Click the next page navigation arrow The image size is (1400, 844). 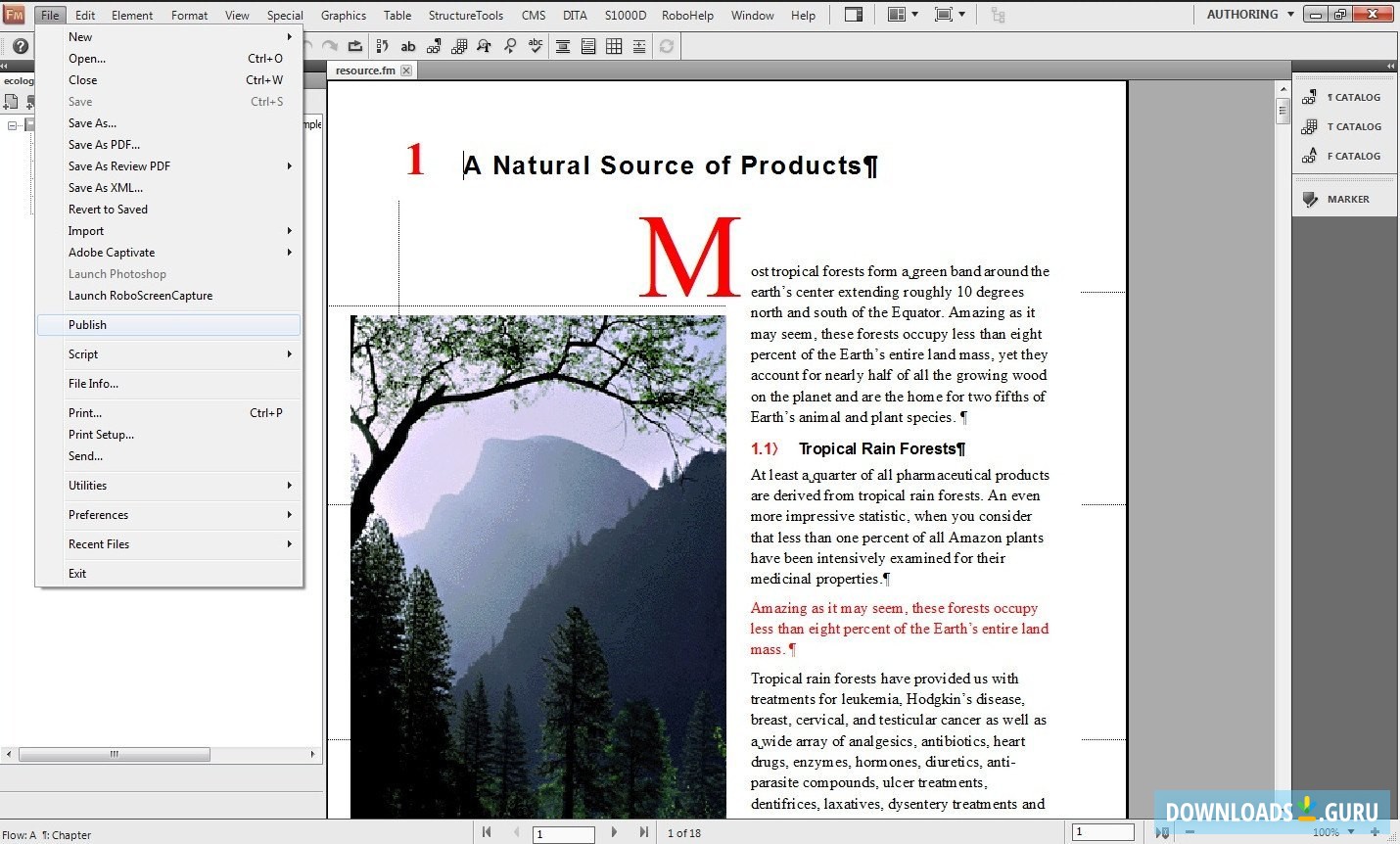[614, 832]
